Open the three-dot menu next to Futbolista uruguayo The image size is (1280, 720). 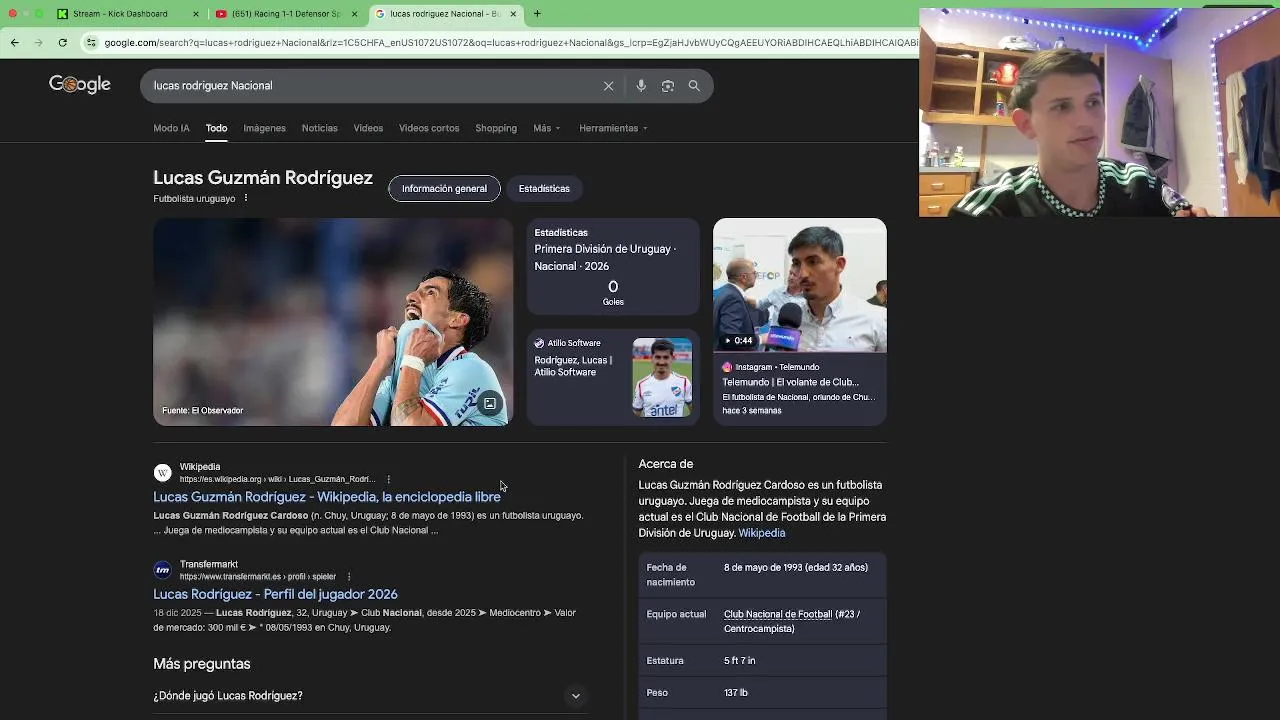coord(246,198)
